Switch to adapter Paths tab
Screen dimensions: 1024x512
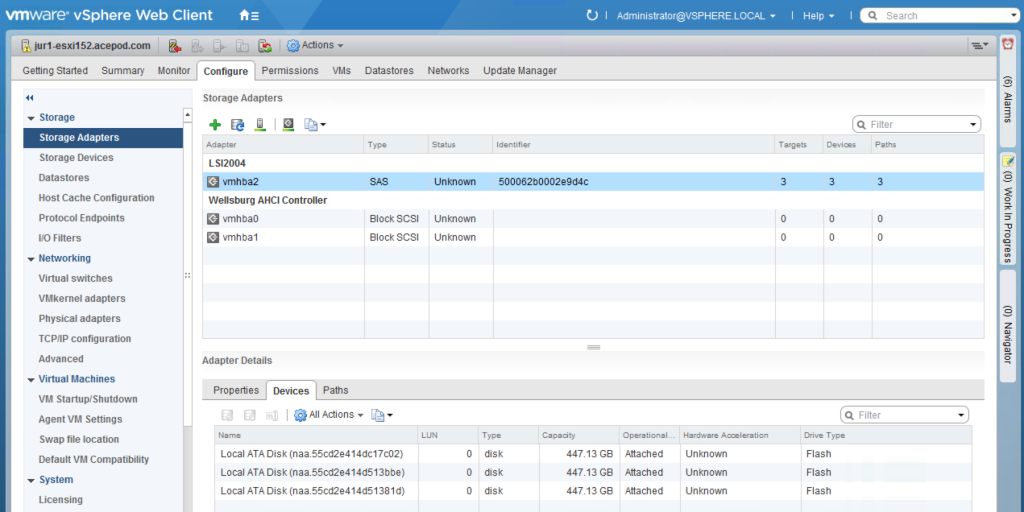point(336,390)
